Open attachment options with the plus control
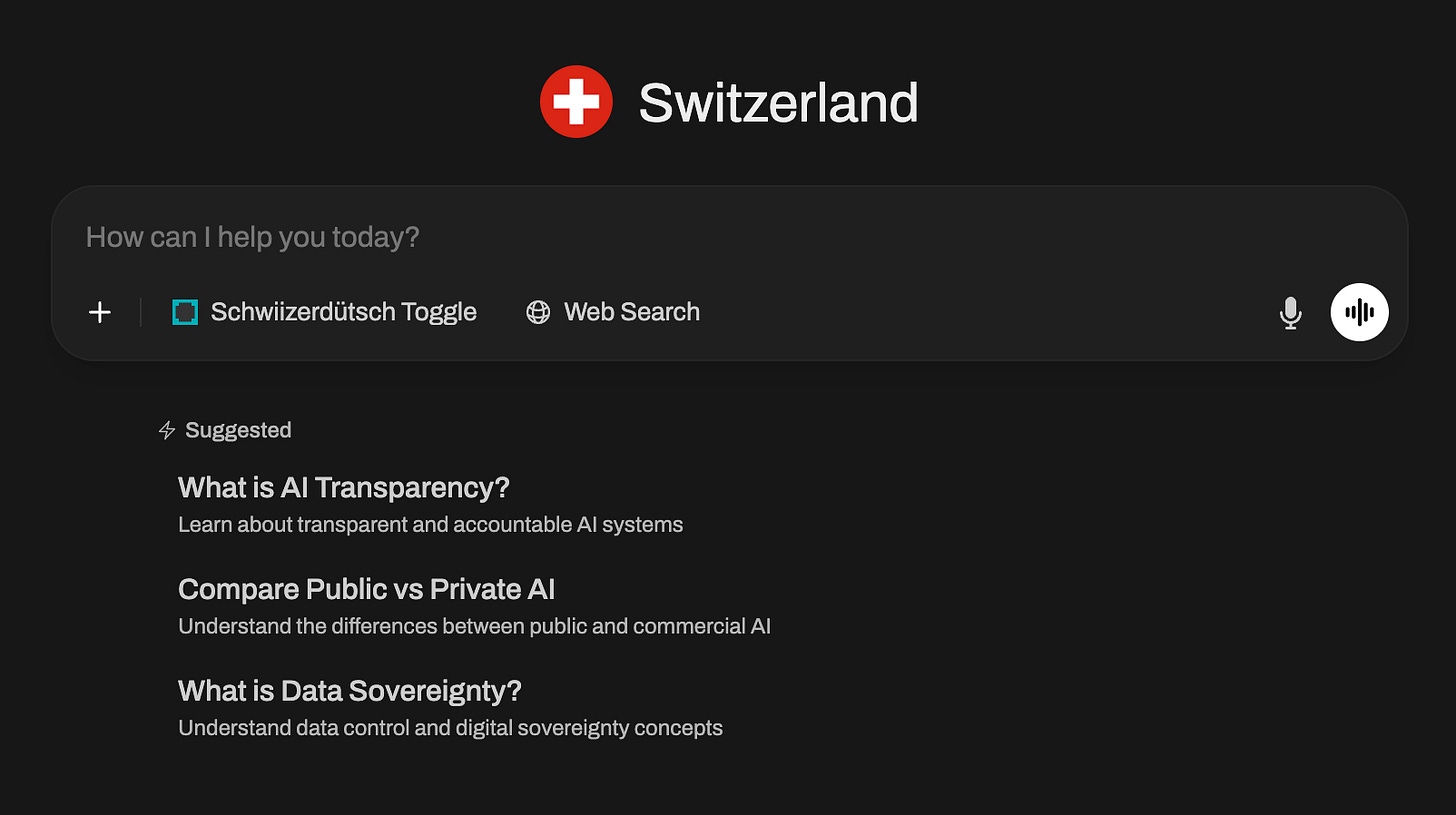The image size is (1456, 815). [x=99, y=312]
